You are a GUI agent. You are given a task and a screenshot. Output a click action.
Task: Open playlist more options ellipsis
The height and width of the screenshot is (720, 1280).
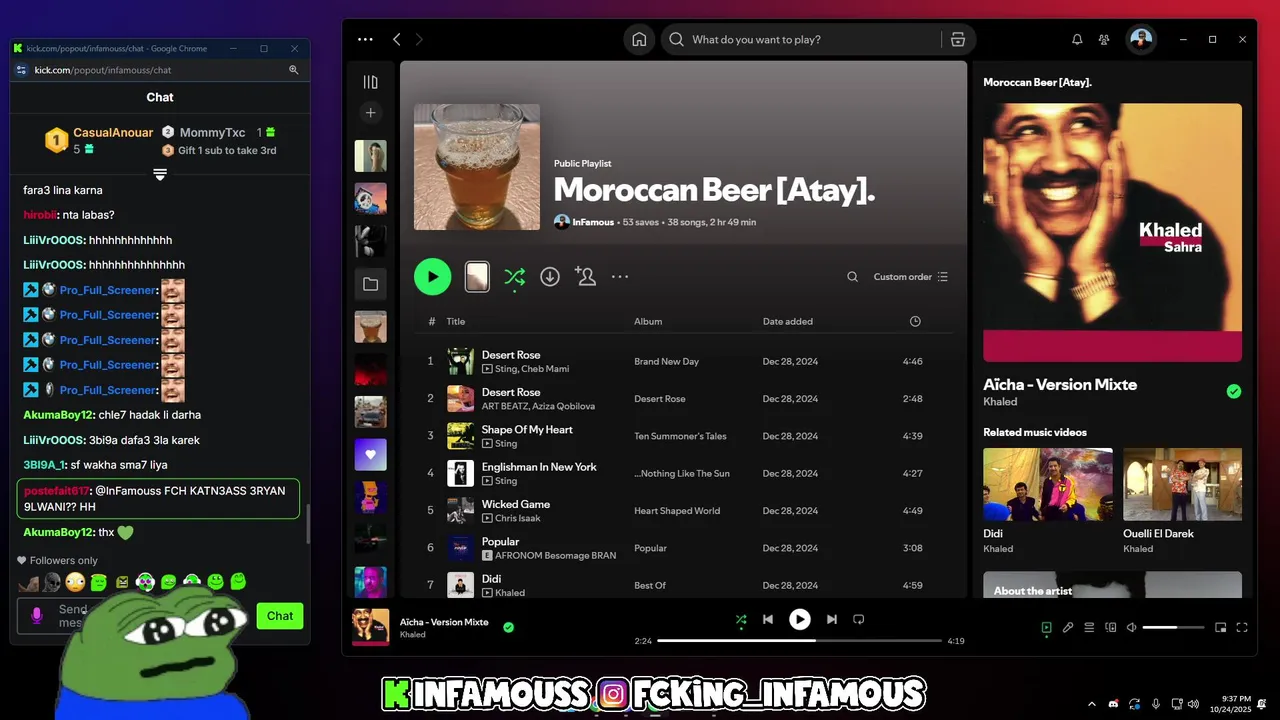(x=620, y=277)
